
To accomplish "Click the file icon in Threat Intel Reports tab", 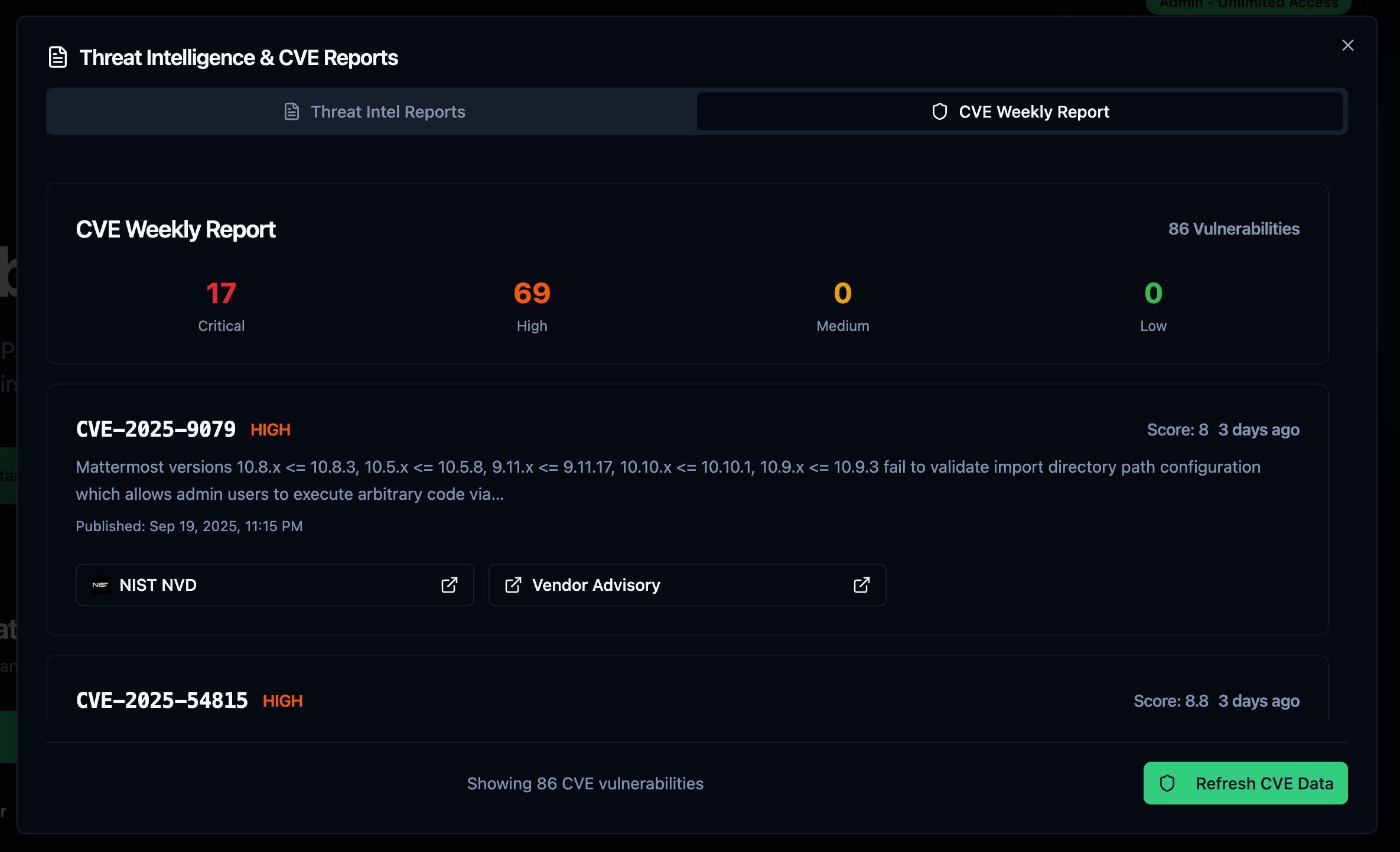I will point(292,112).
